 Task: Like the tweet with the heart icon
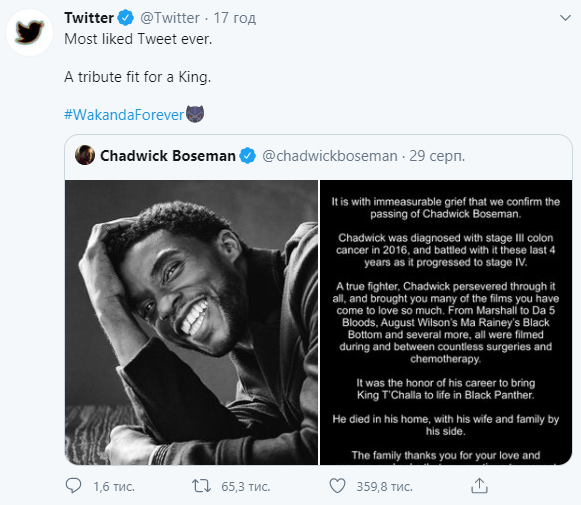[x=337, y=486]
